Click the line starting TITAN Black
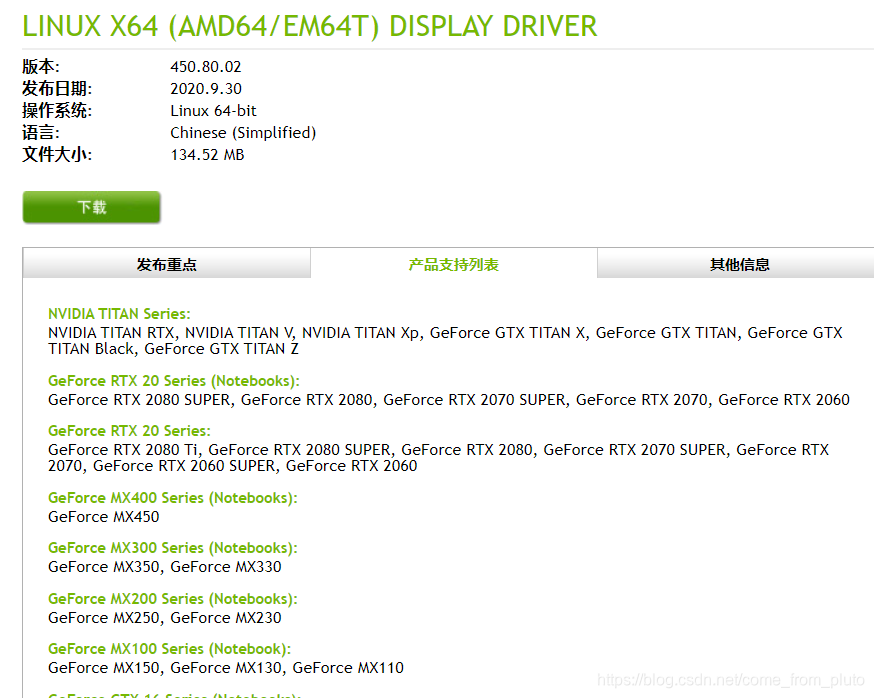Viewport: 874px width, 698px height. tap(173, 349)
